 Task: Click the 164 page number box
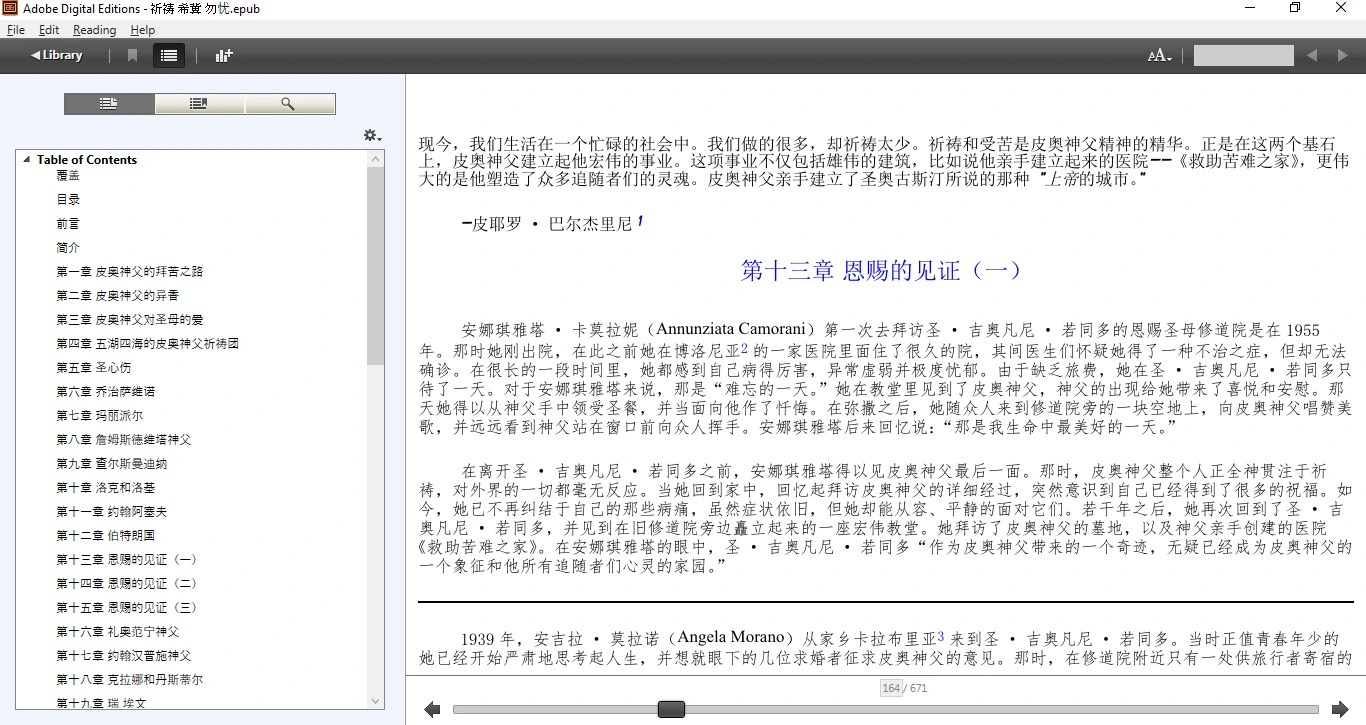(x=891, y=688)
